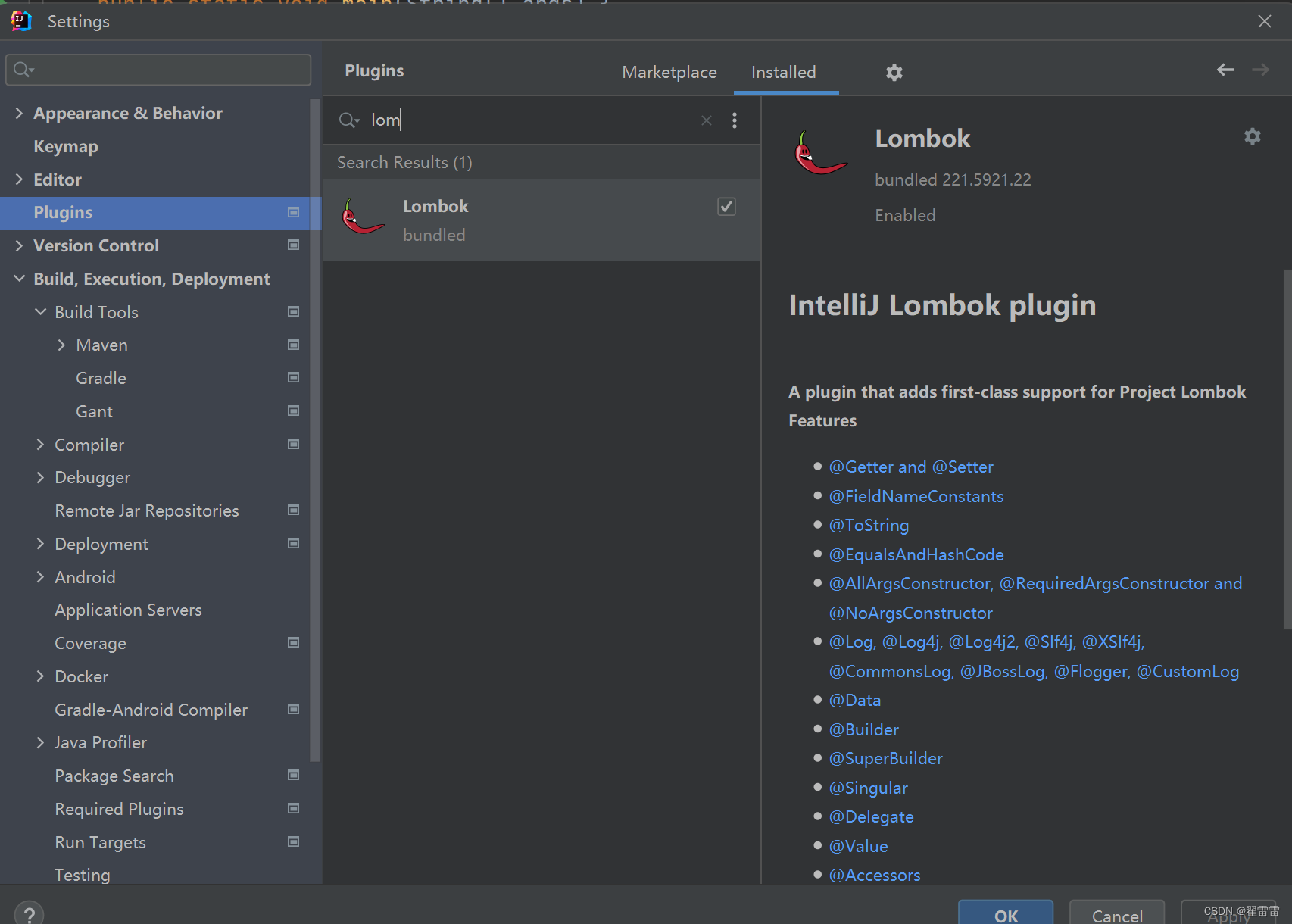The width and height of the screenshot is (1292, 924).
Task: Disable the Lombok plugin checkbox
Action: pyautogui.click(x=726, y=206)
